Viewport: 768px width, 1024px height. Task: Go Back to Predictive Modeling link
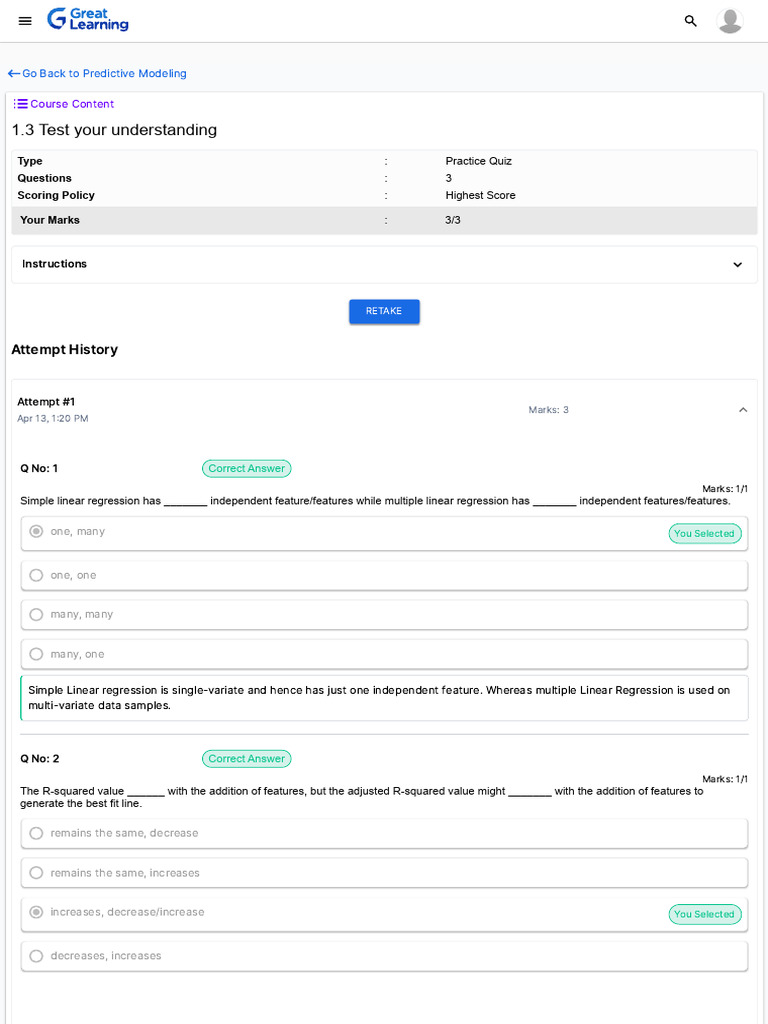[x=104, y=74]
